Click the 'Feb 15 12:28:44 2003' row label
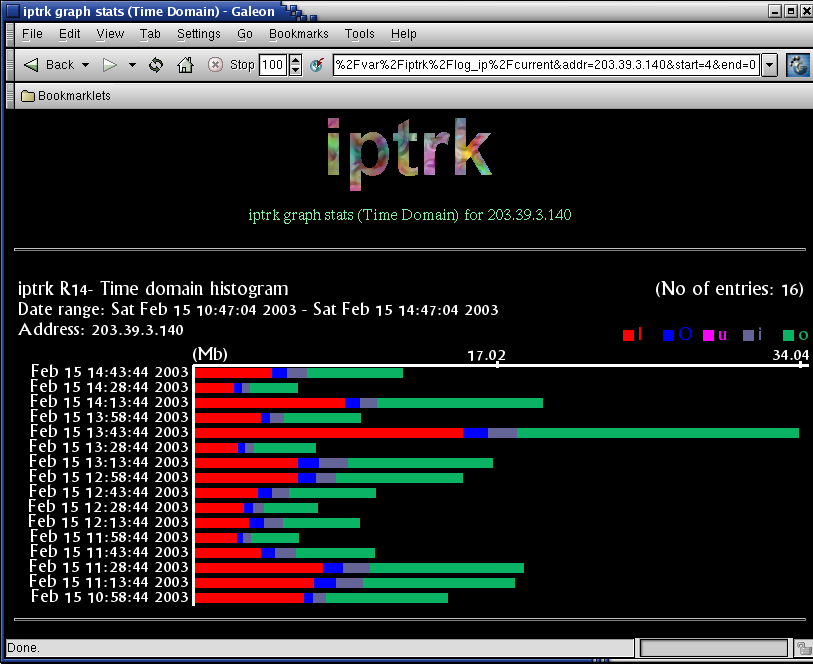Viewport: 813px width, 664px height. [108, 507]
